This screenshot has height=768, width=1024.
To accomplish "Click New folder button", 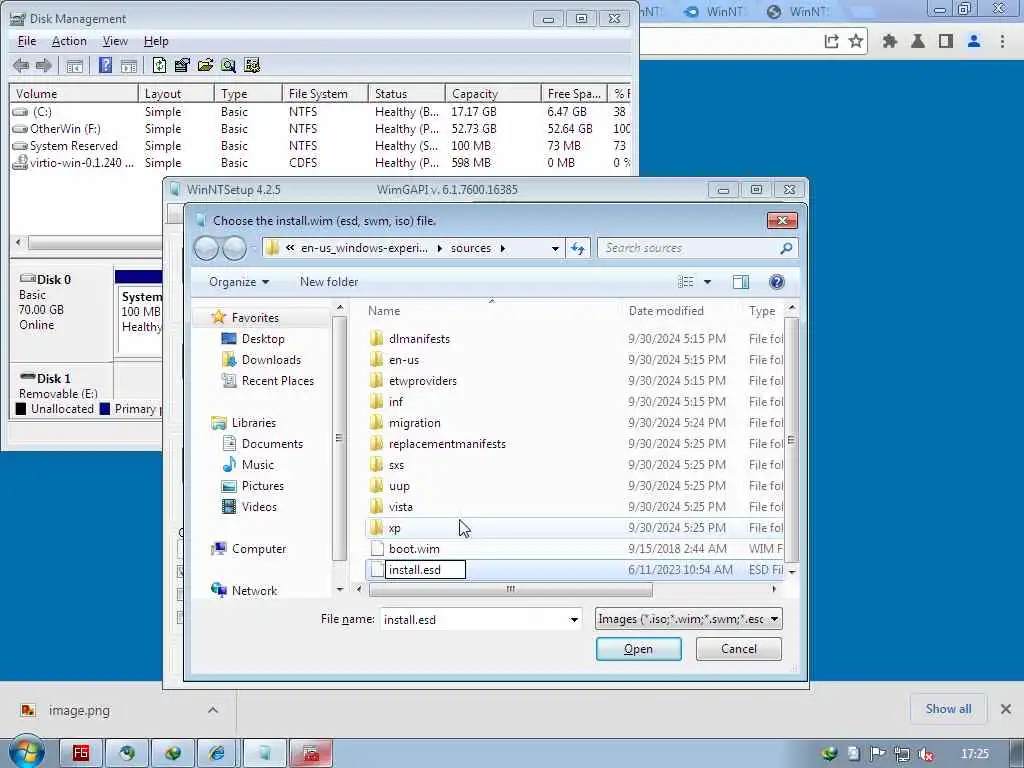I will 329,282.
